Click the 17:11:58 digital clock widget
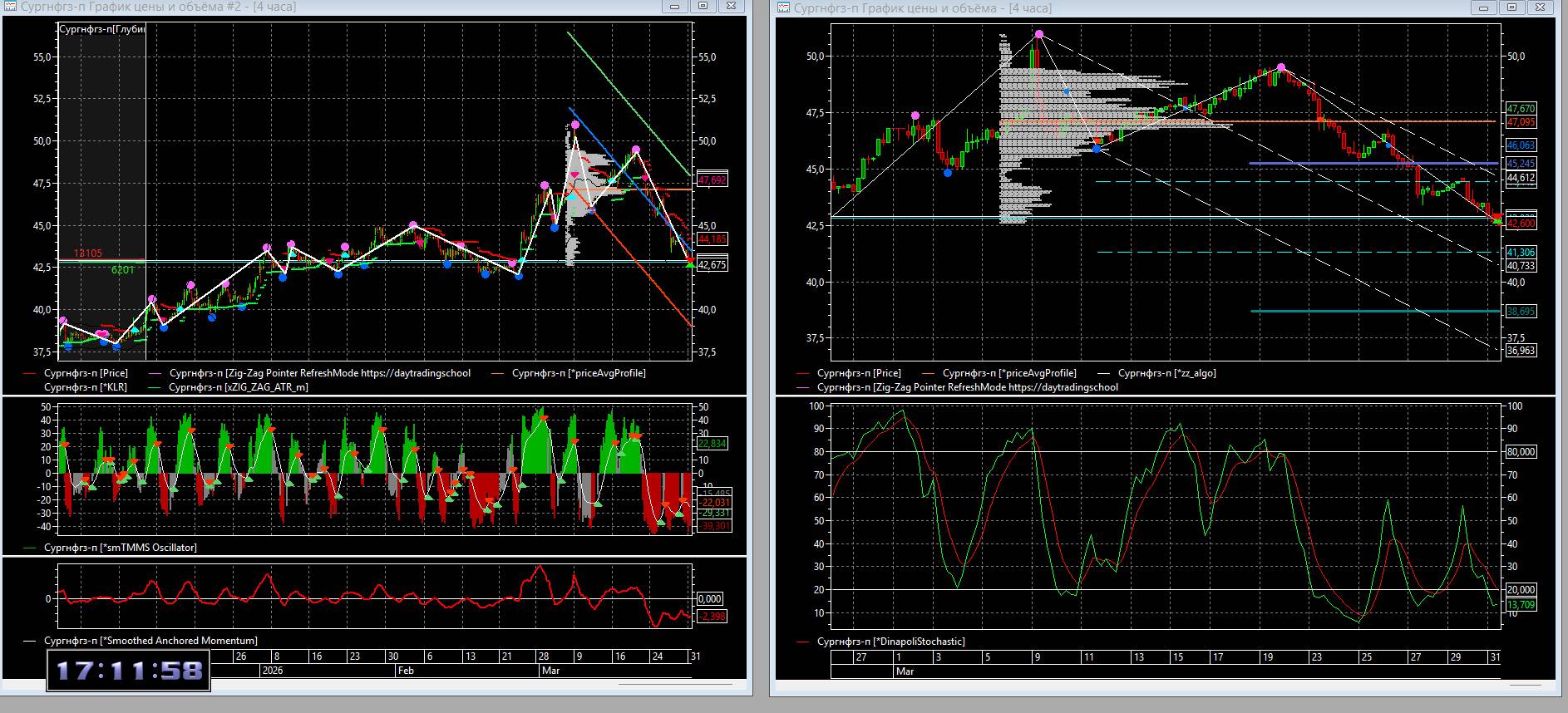 (x=129, y=671)
